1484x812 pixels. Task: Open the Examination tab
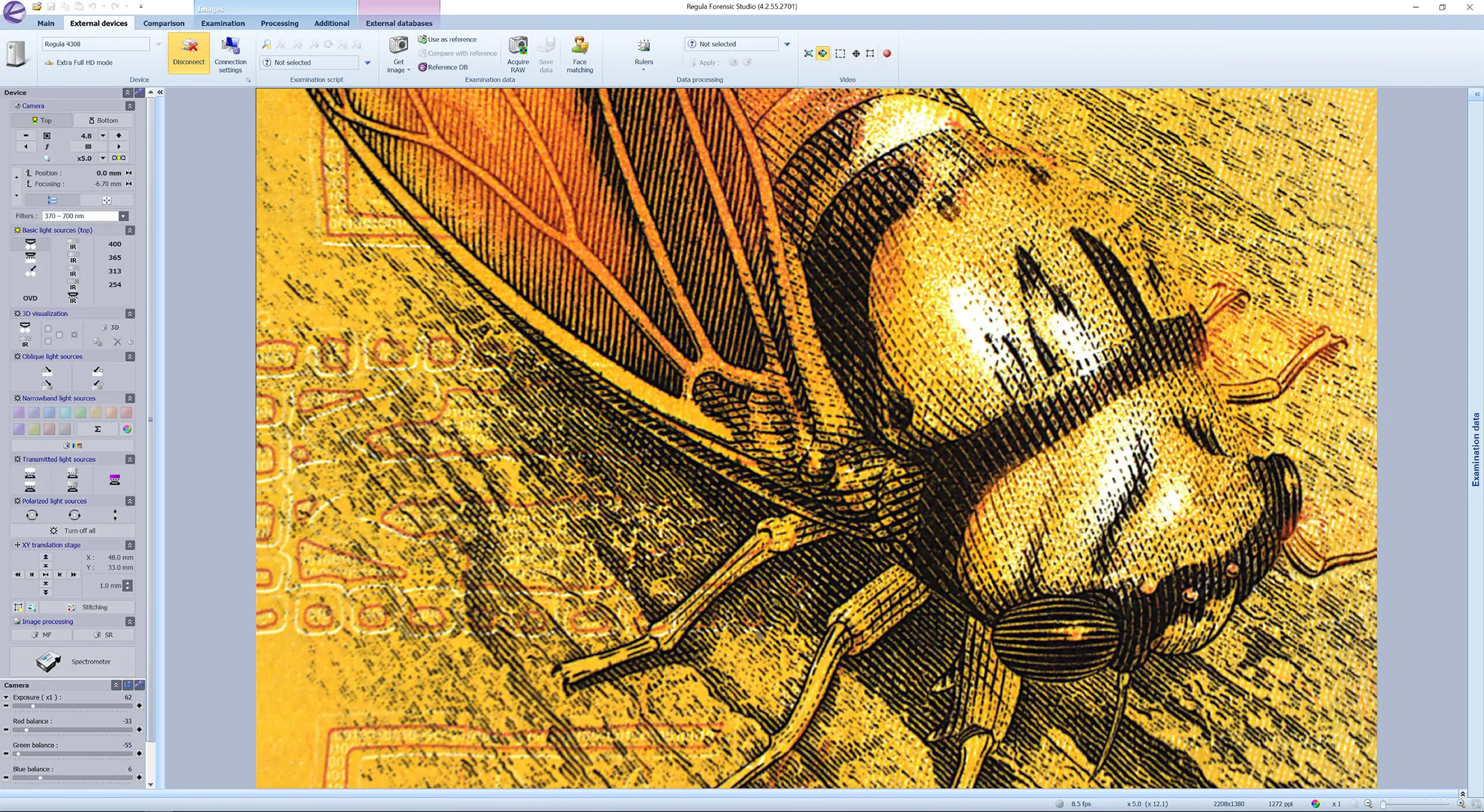point(223,23)
